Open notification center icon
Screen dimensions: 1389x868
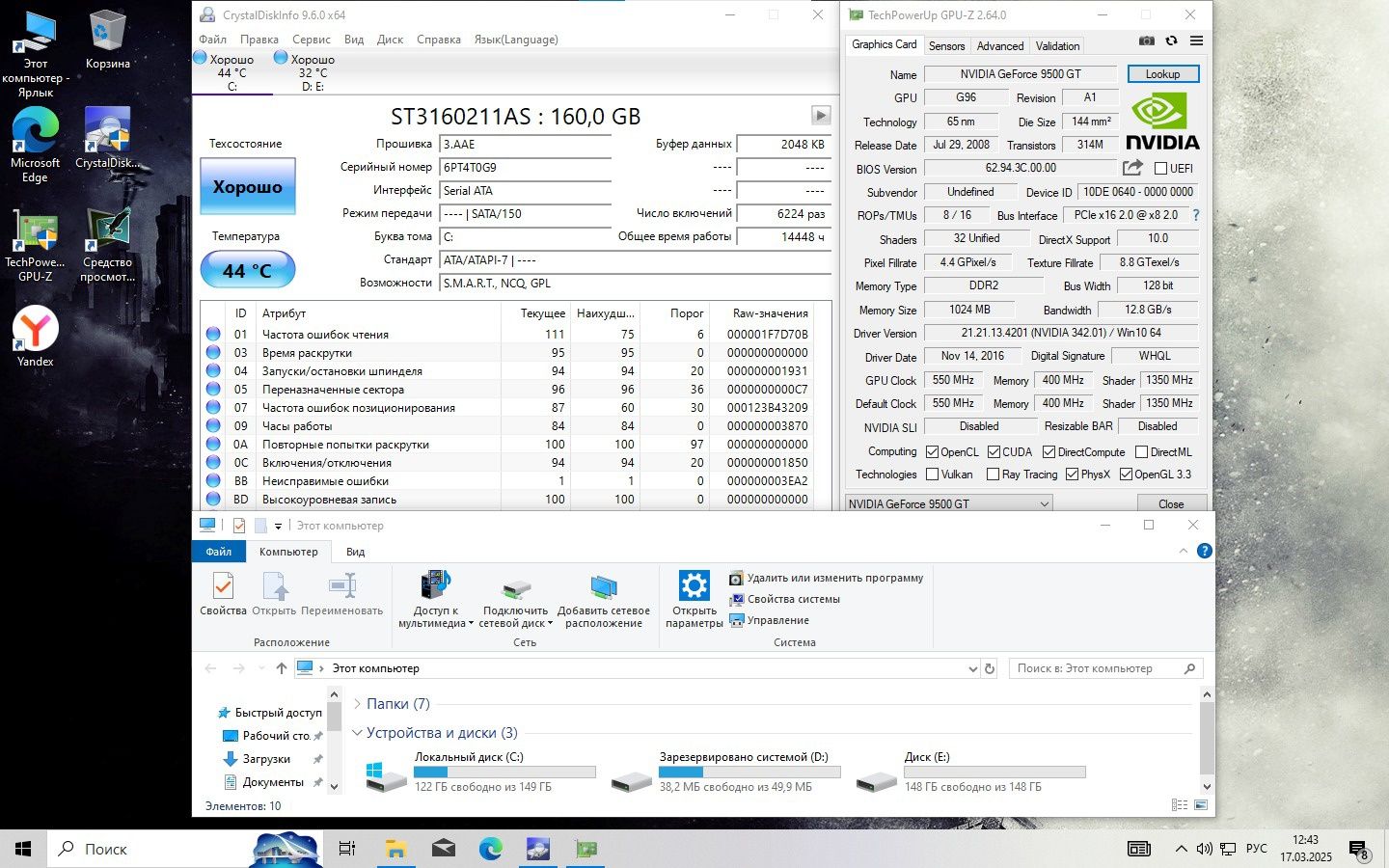click(x=1359, y=850)
